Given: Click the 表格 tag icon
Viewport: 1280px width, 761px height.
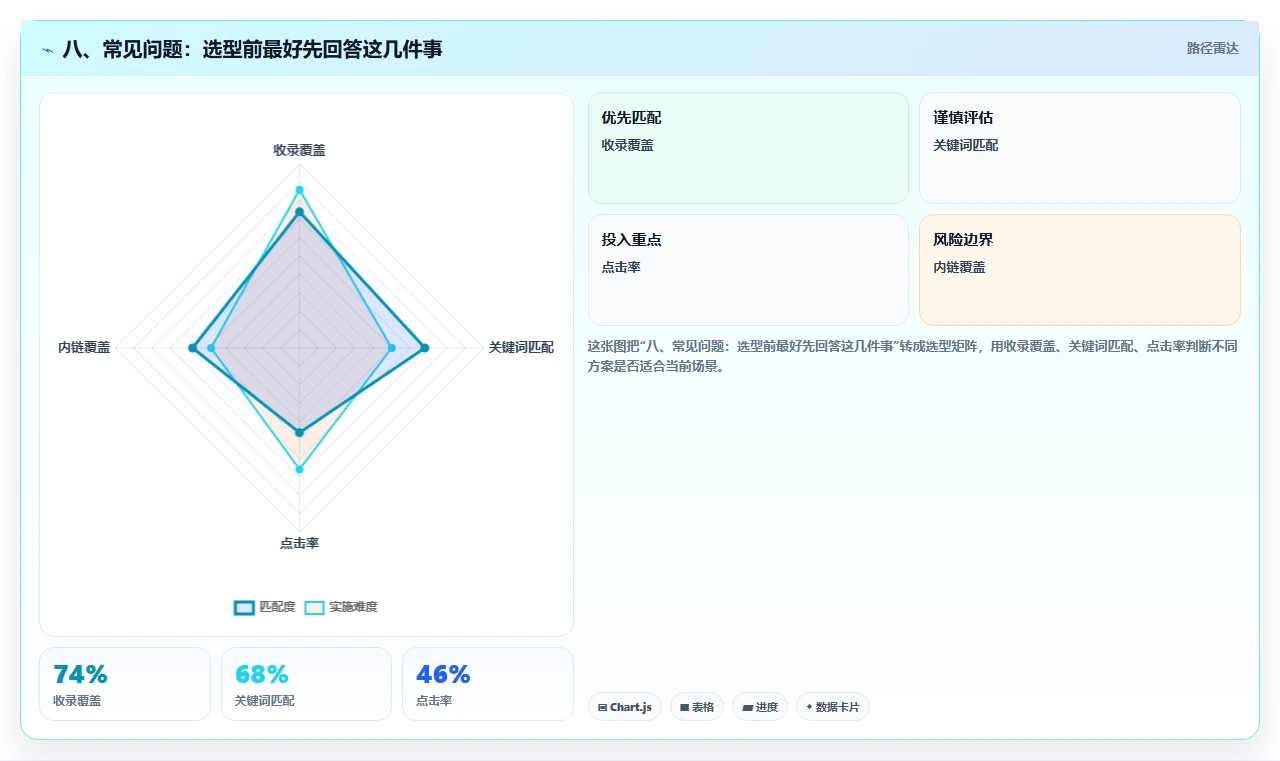Looking at the screenshot, I should point(684,707).
